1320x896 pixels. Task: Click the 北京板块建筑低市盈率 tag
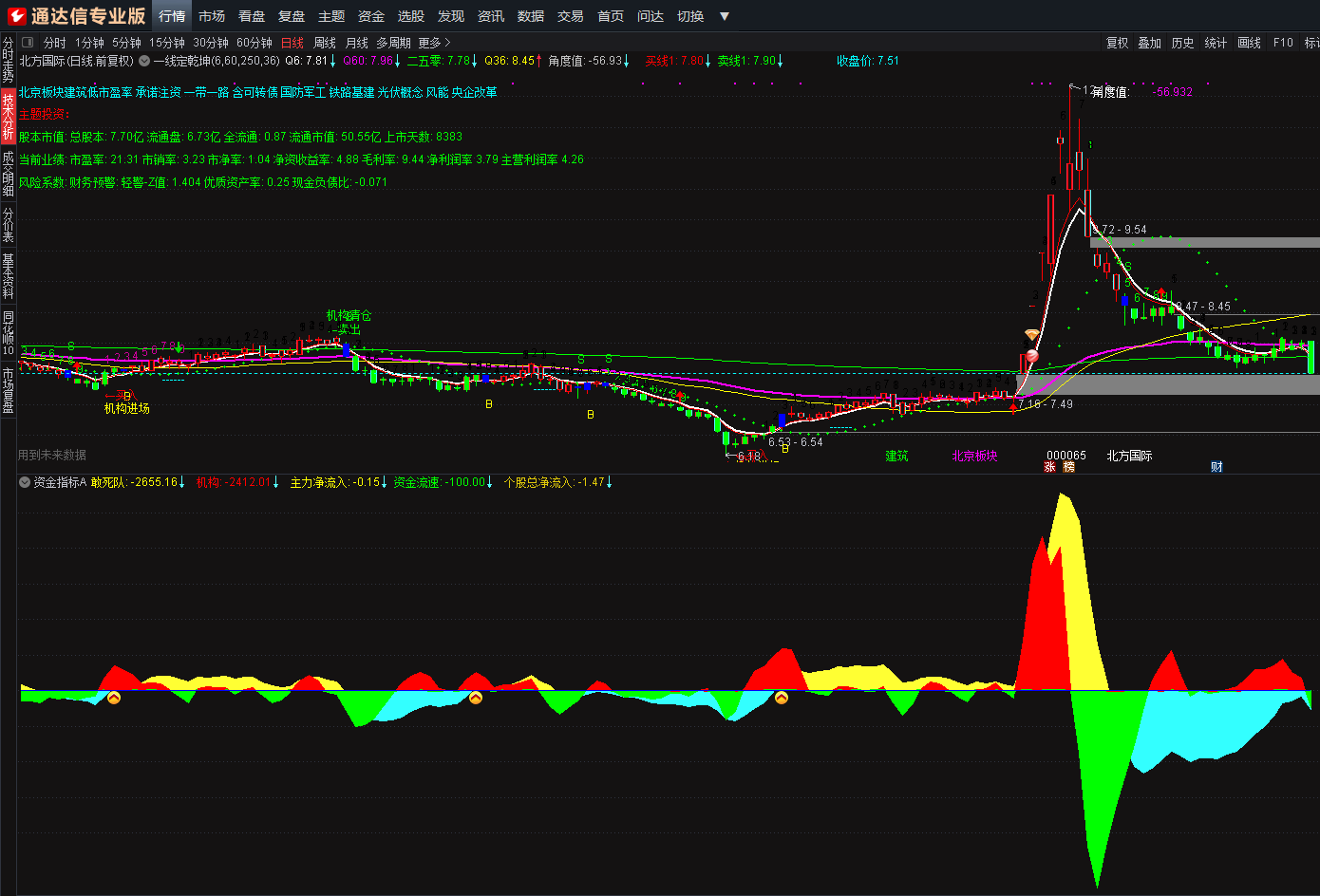coord(76,92)
